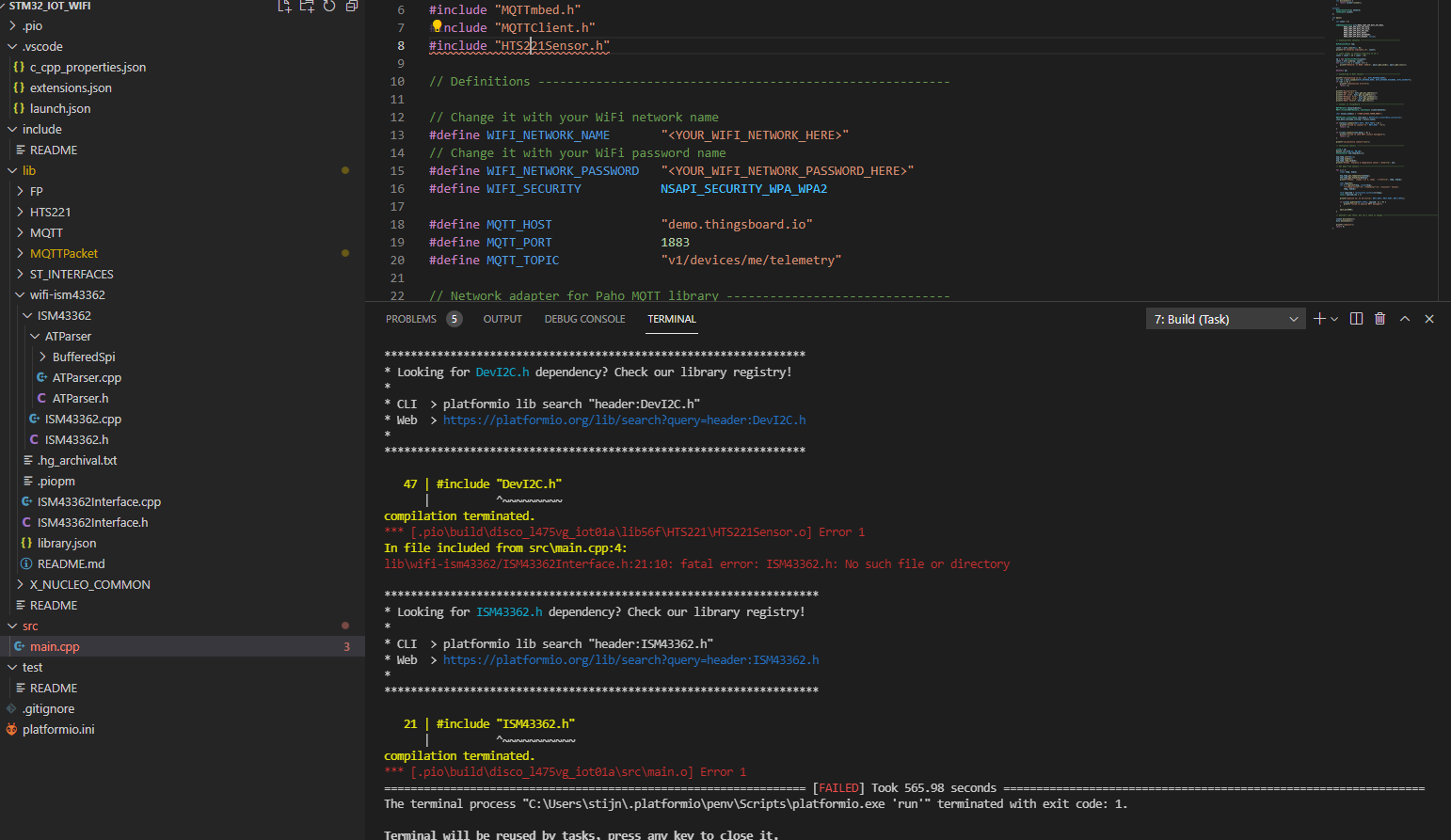The width and height of the screenshot is (1451, 840).
Task: Open the DevI2C.h library search URL
Action: coord(624,420)
